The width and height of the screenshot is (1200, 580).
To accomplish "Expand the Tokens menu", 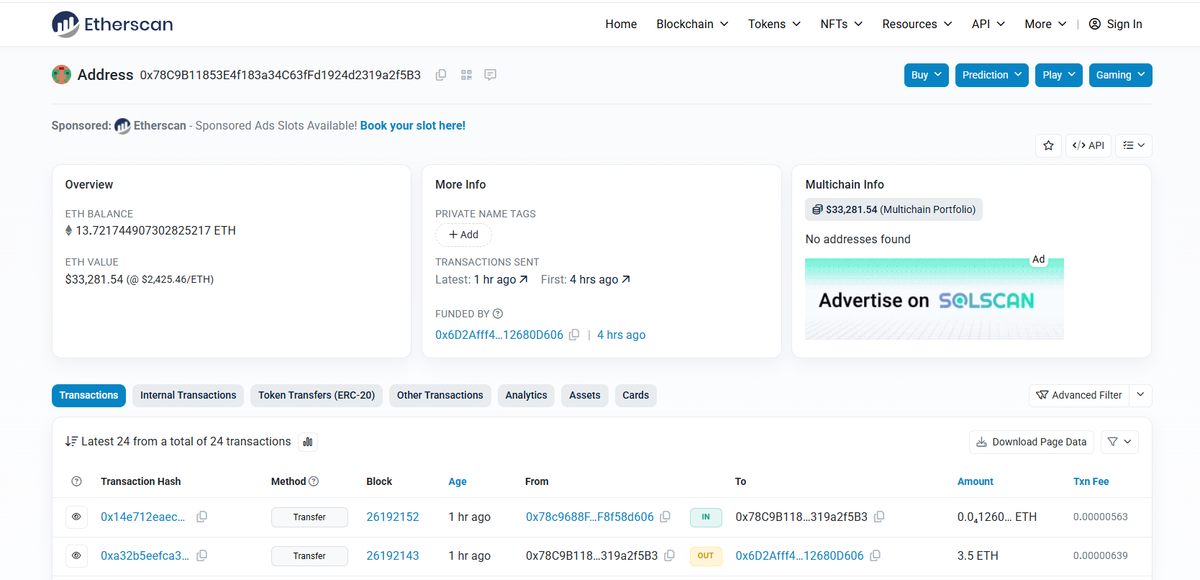I will 774,24.
